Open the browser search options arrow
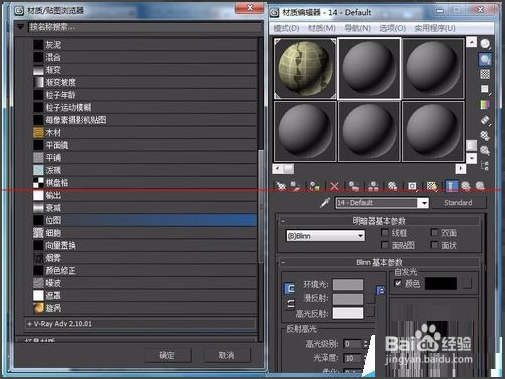 [20, 27]
